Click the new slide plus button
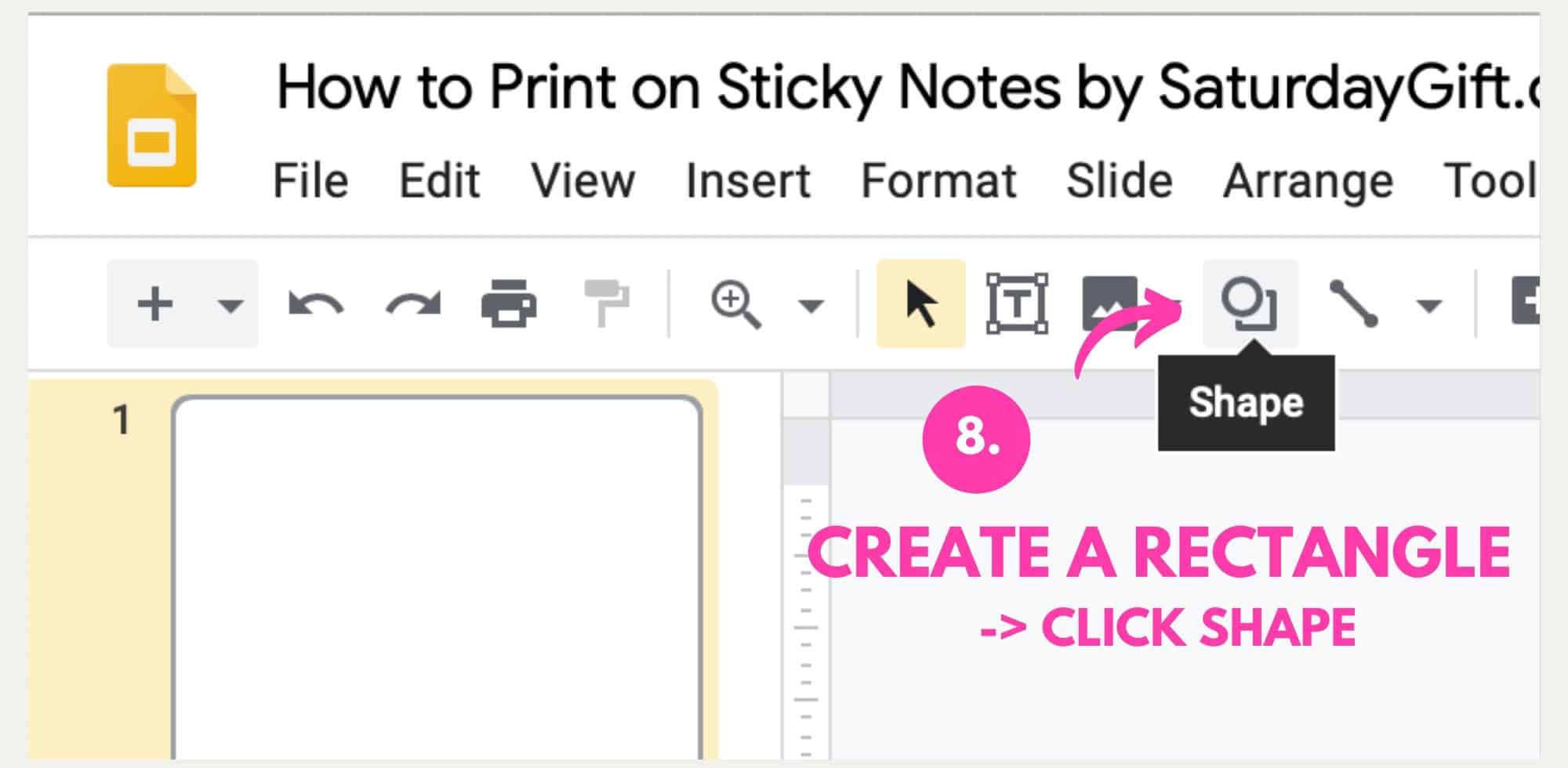1568x768 pixels. pos(154,306)
